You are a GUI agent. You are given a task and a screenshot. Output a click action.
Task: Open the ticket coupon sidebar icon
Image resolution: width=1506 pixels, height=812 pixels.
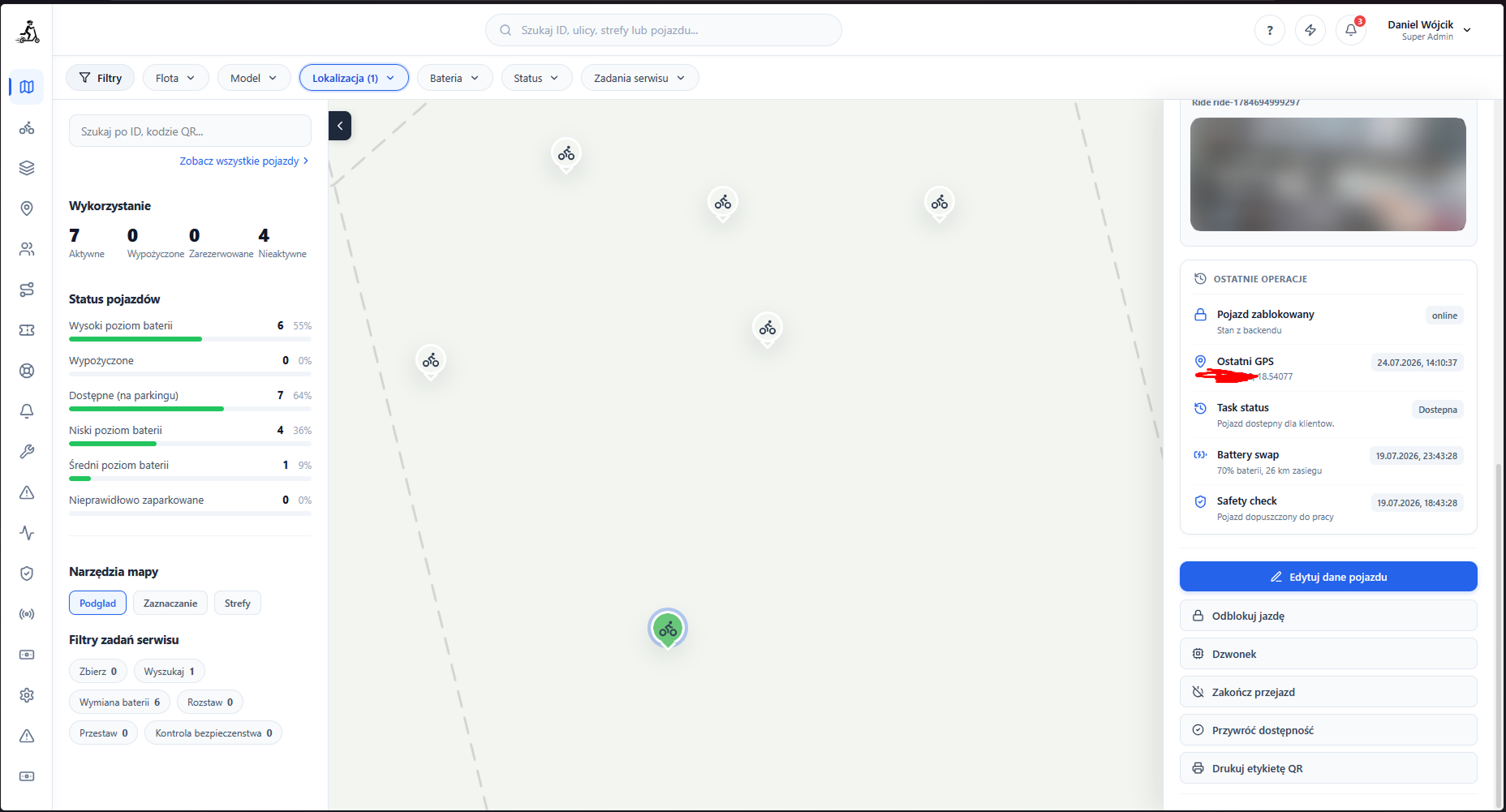[27, 330]
